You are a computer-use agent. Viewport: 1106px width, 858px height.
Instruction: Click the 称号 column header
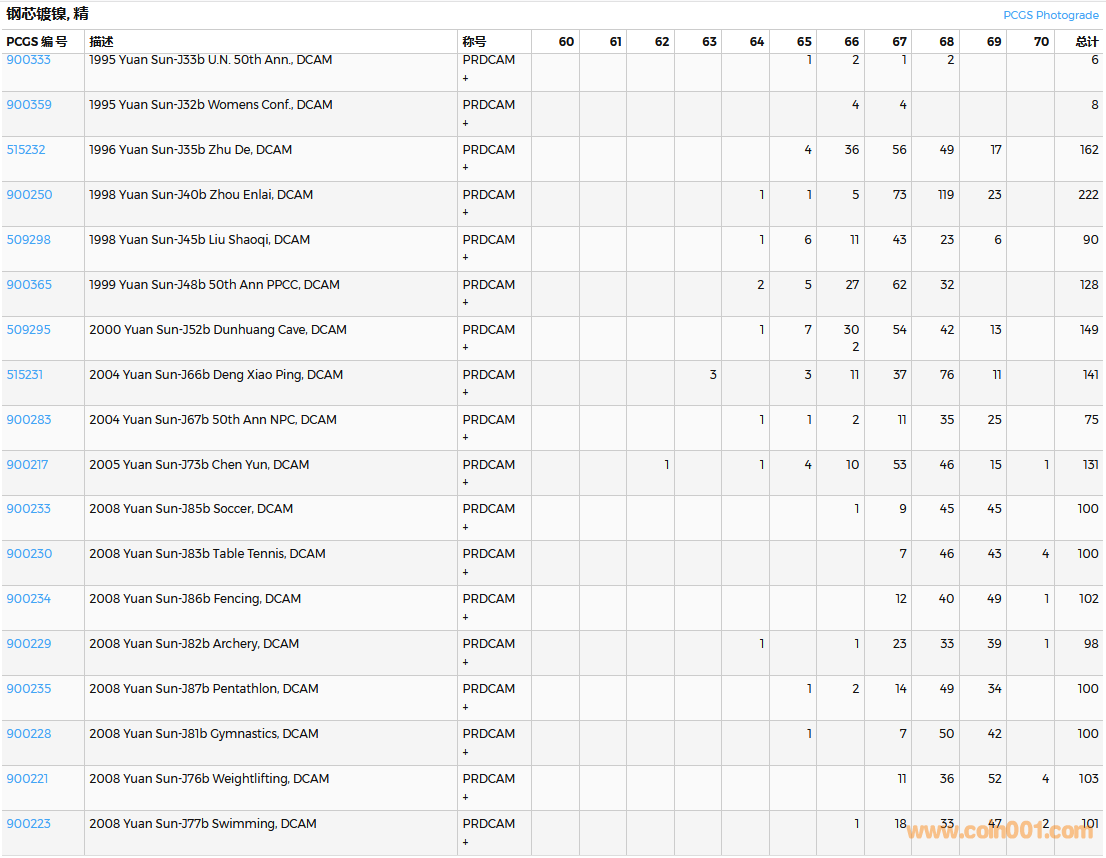click(474, 42)
